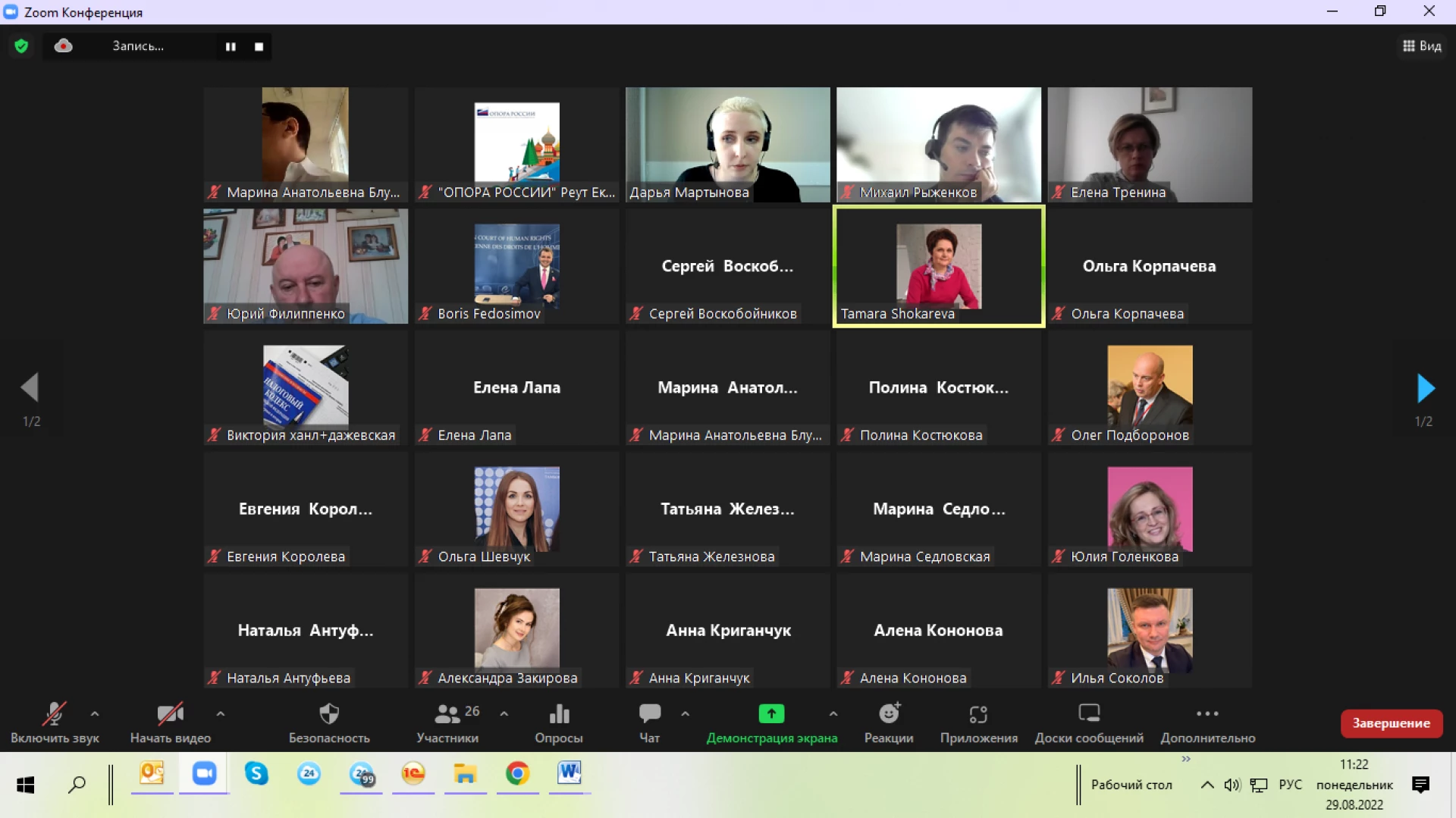Expand share screen options arrow

833,713
